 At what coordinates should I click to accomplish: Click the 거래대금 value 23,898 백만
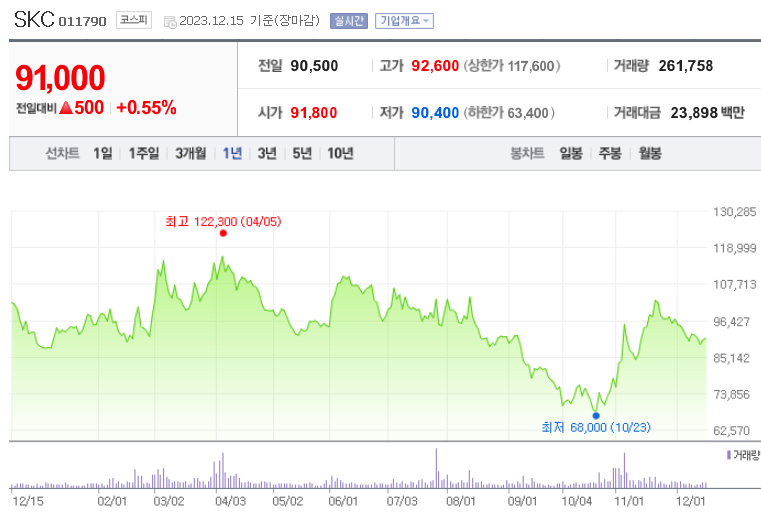point(707,113)
